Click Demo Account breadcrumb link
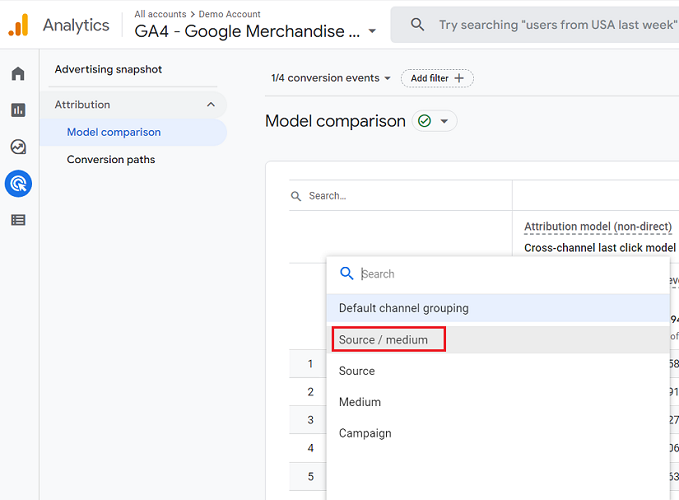The image size is (679, 500). 230,14
